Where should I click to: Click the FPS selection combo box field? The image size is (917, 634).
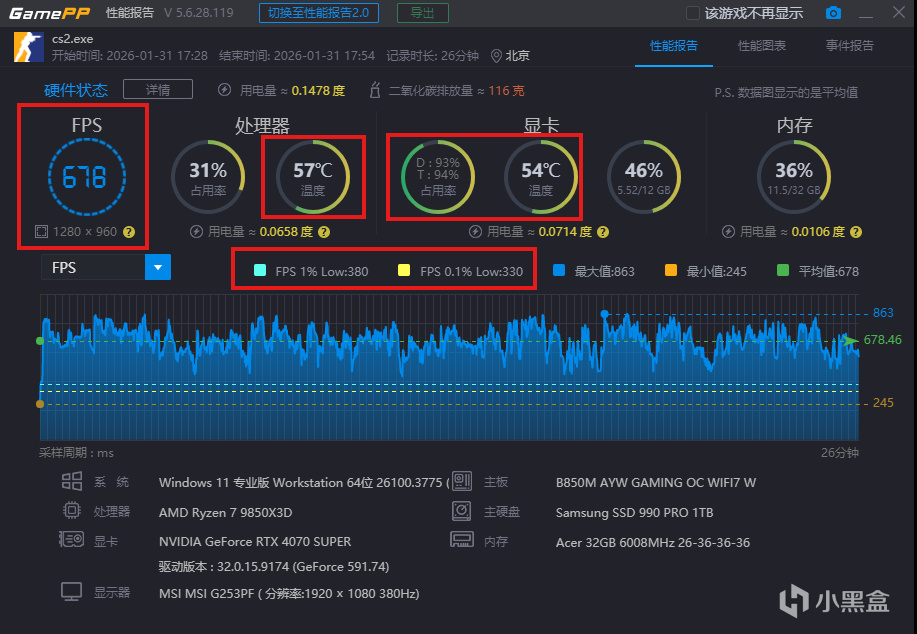pyautogui.click(x=106, y=267)
